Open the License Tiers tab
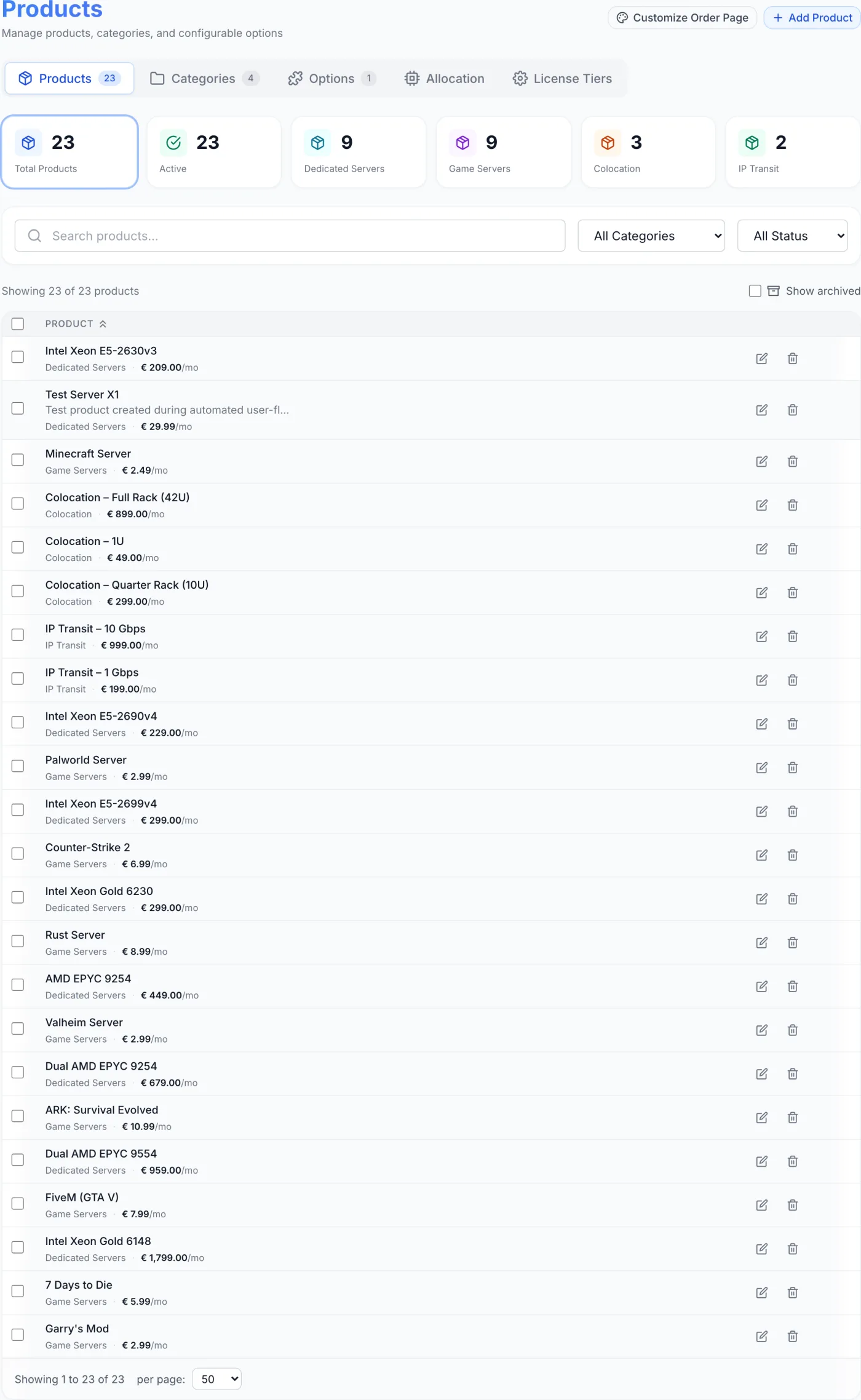The height and width of the screenshot is (1400, 861). point(562,78)
